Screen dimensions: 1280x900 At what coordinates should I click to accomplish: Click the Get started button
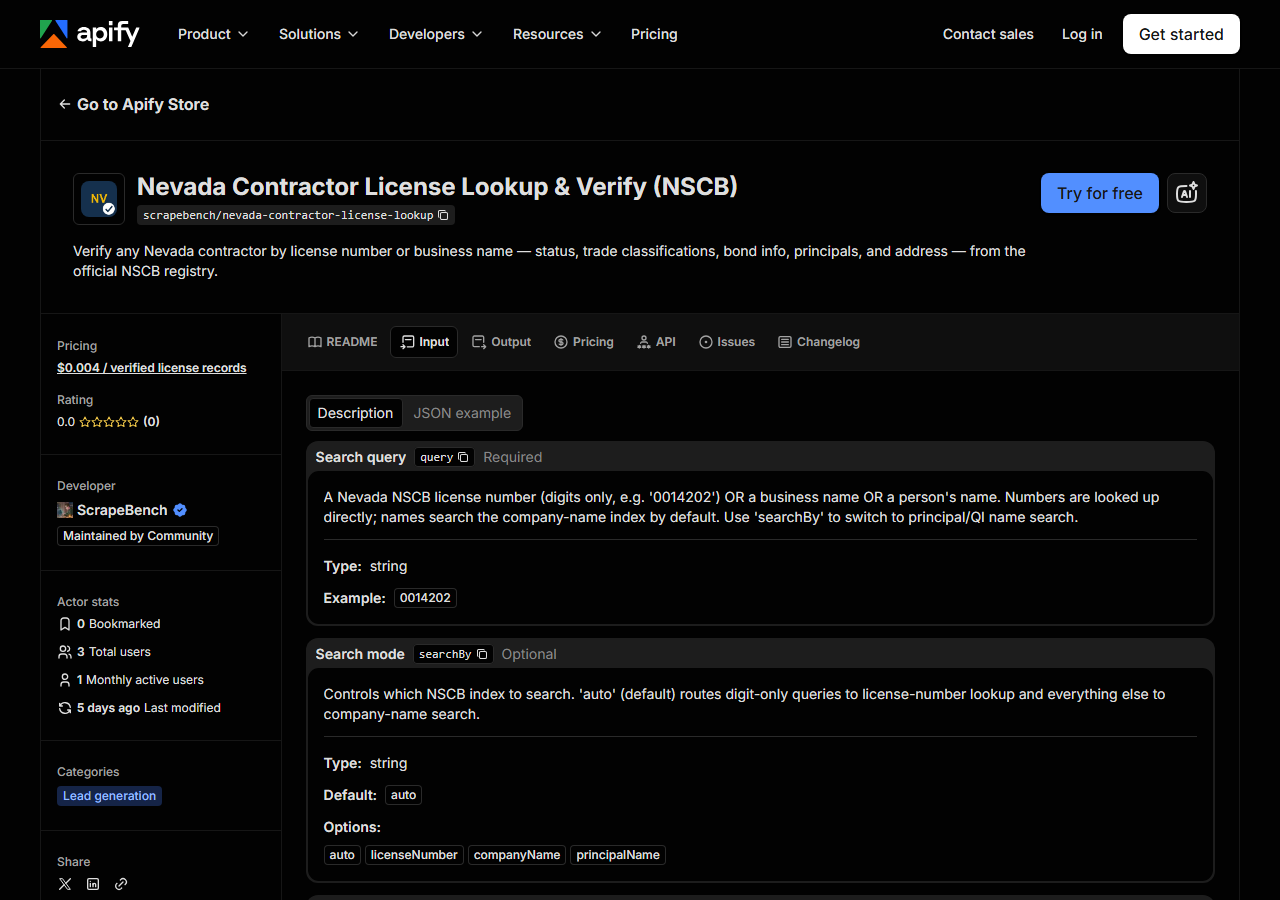tap(1181, 34)
